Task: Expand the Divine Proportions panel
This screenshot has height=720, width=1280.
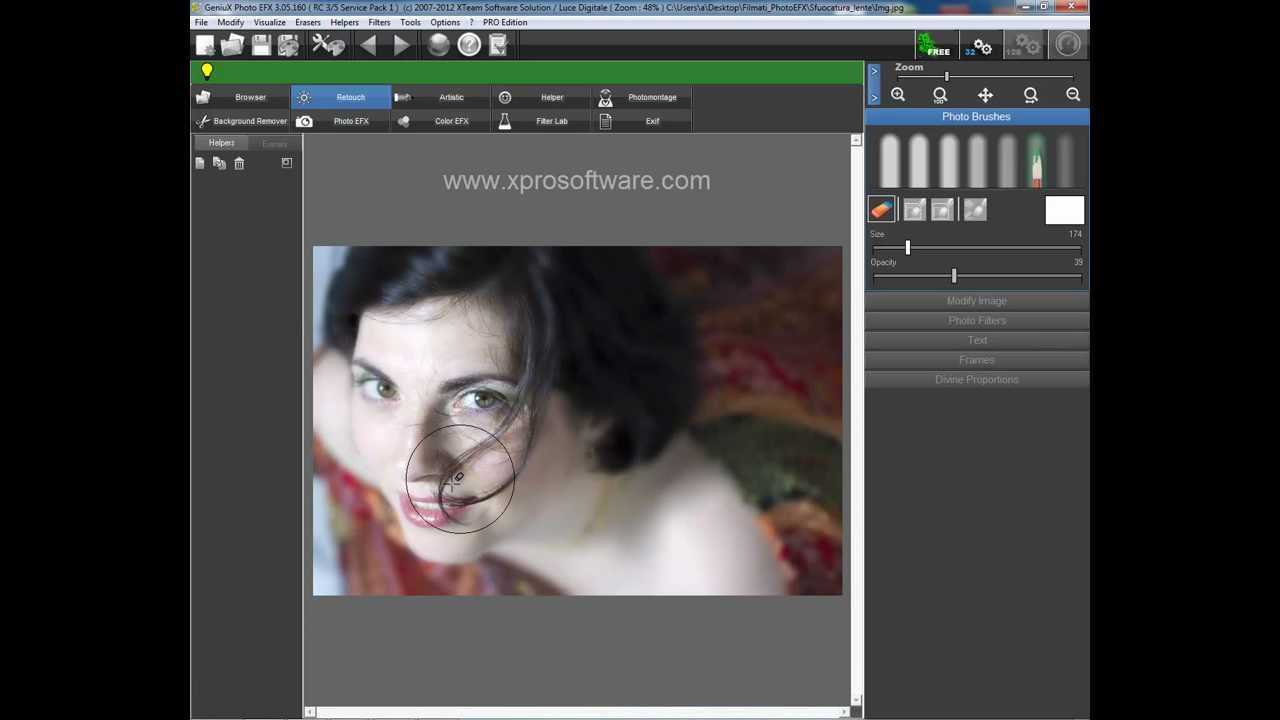Action: tap(977, 380)
